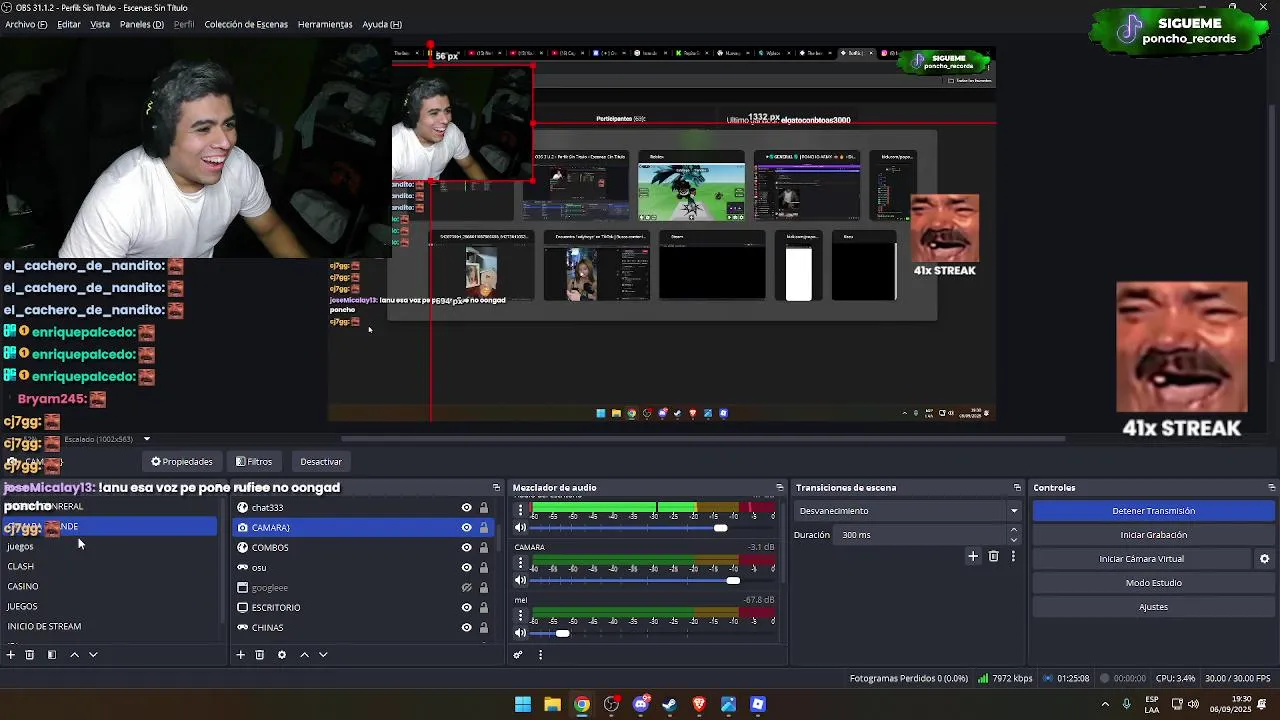The height and width of the screenshot is (720, 1280).
Task: Enable Modo Estudio
Action: (1153, 583)
